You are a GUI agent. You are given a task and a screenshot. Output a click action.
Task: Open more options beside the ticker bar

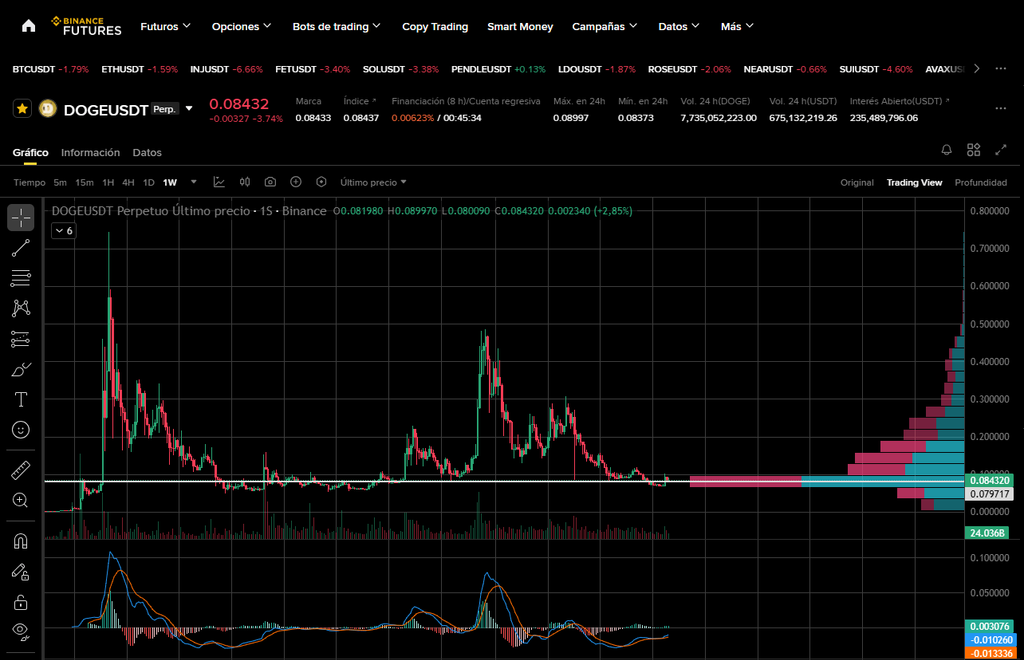(1000, 69)
